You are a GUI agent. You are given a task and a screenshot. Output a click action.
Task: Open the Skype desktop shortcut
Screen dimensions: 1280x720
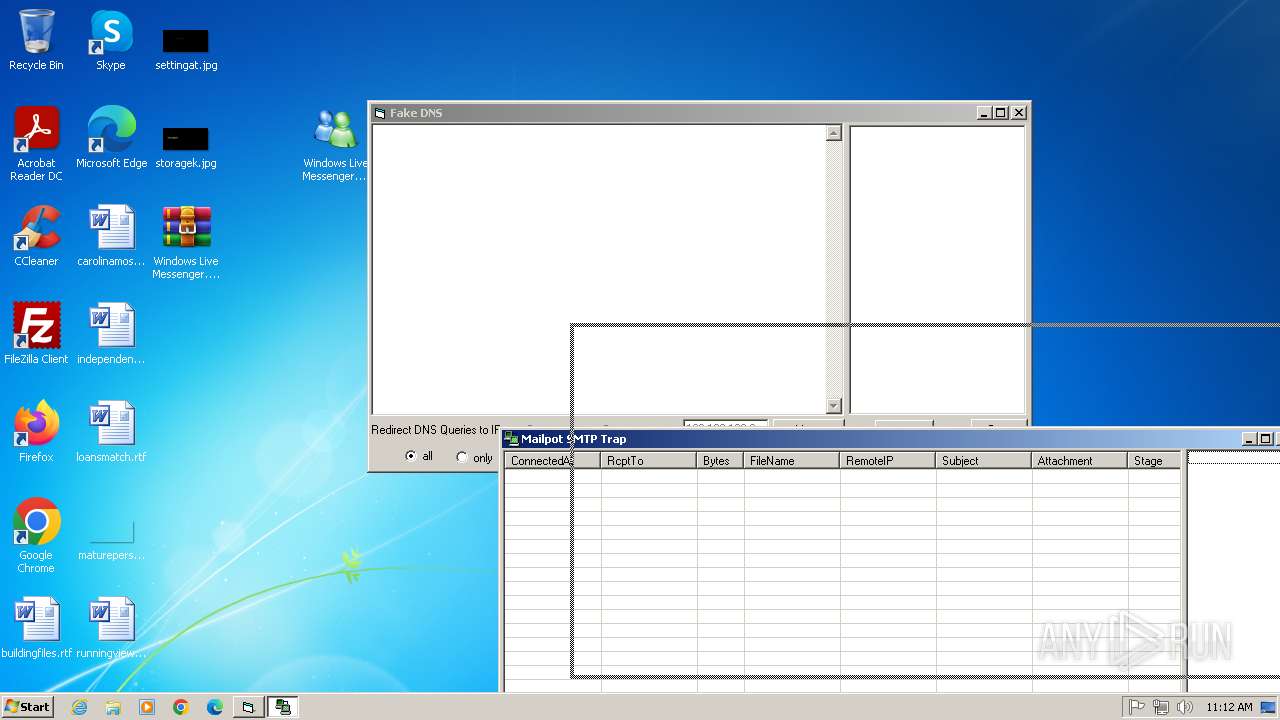click(x=111, y=40)
